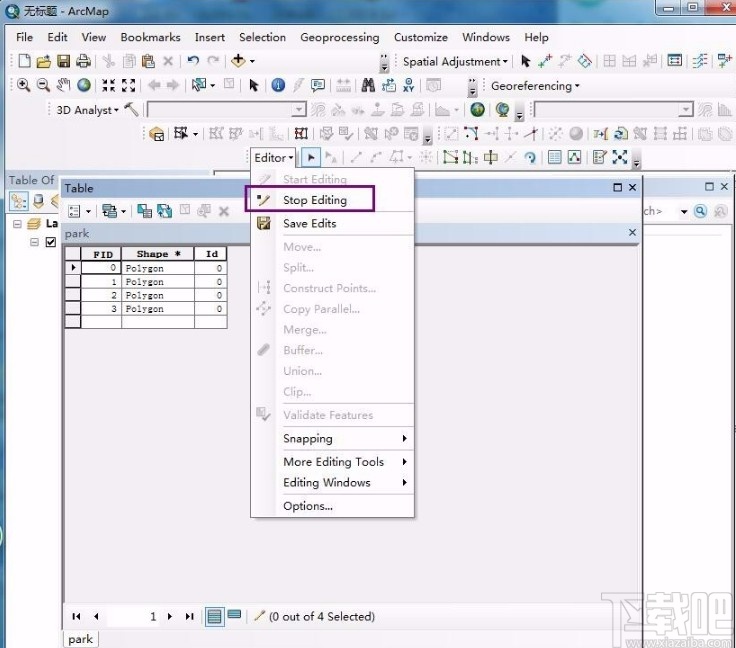Select the Zoom In magnifier tool
This screenshot has height=648, width=736.
click(23, 85)
